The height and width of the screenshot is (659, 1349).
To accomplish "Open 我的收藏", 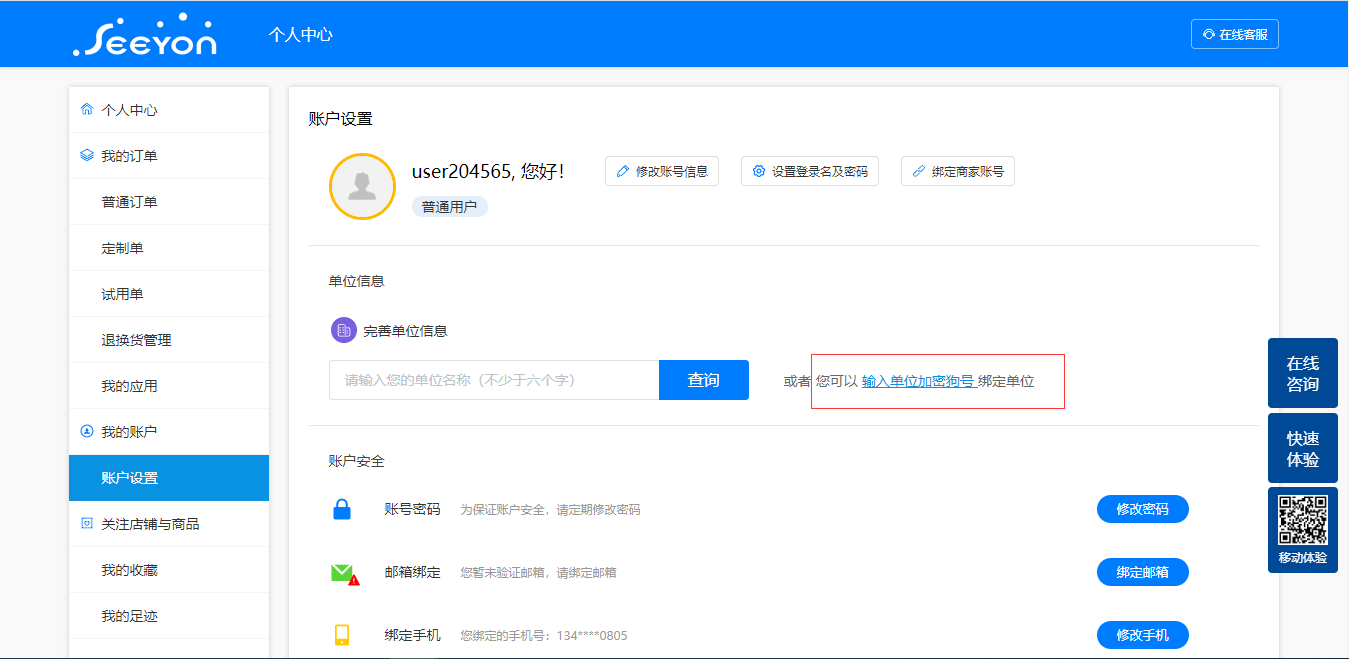I will (169, 570).
